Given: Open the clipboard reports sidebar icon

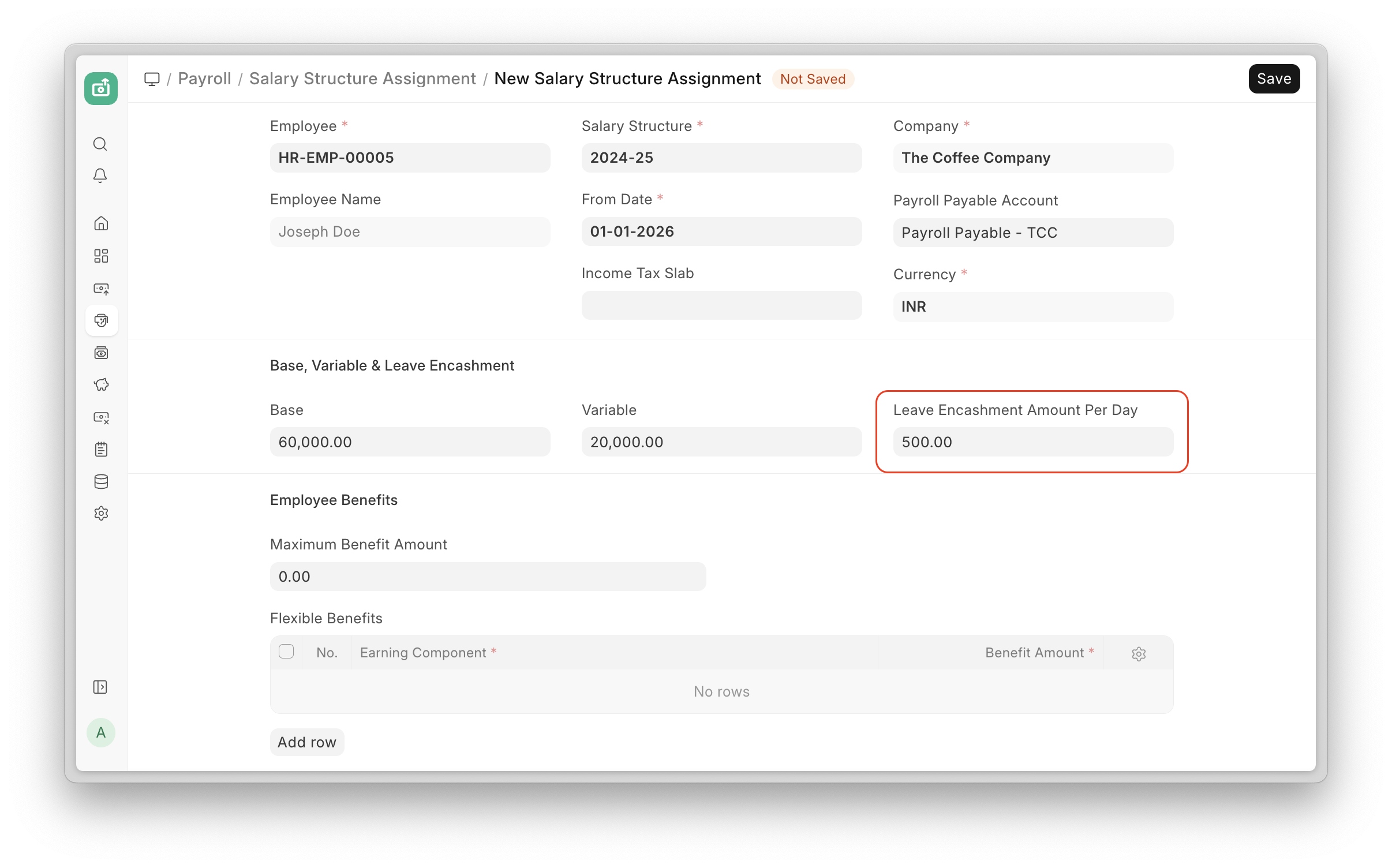Looking at the screenshot, I should click(101, 450).
